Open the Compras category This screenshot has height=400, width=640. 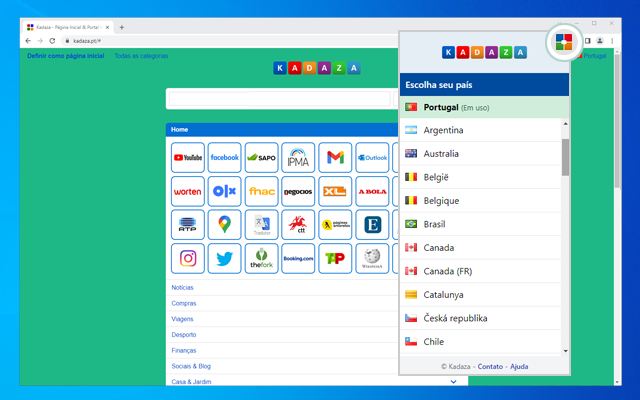tap(184, 303)
